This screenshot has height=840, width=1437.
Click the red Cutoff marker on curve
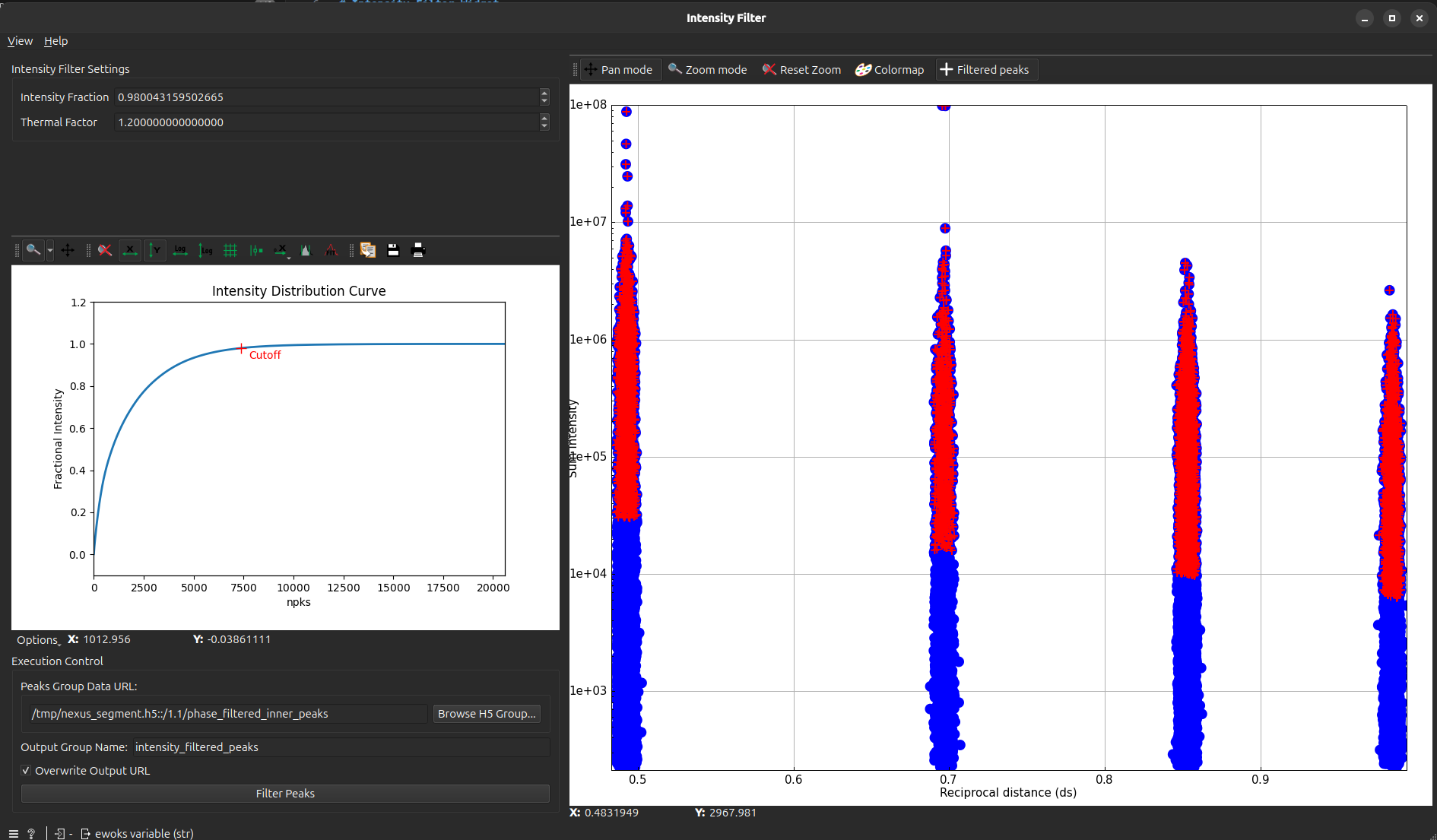(x=241, y=348)
